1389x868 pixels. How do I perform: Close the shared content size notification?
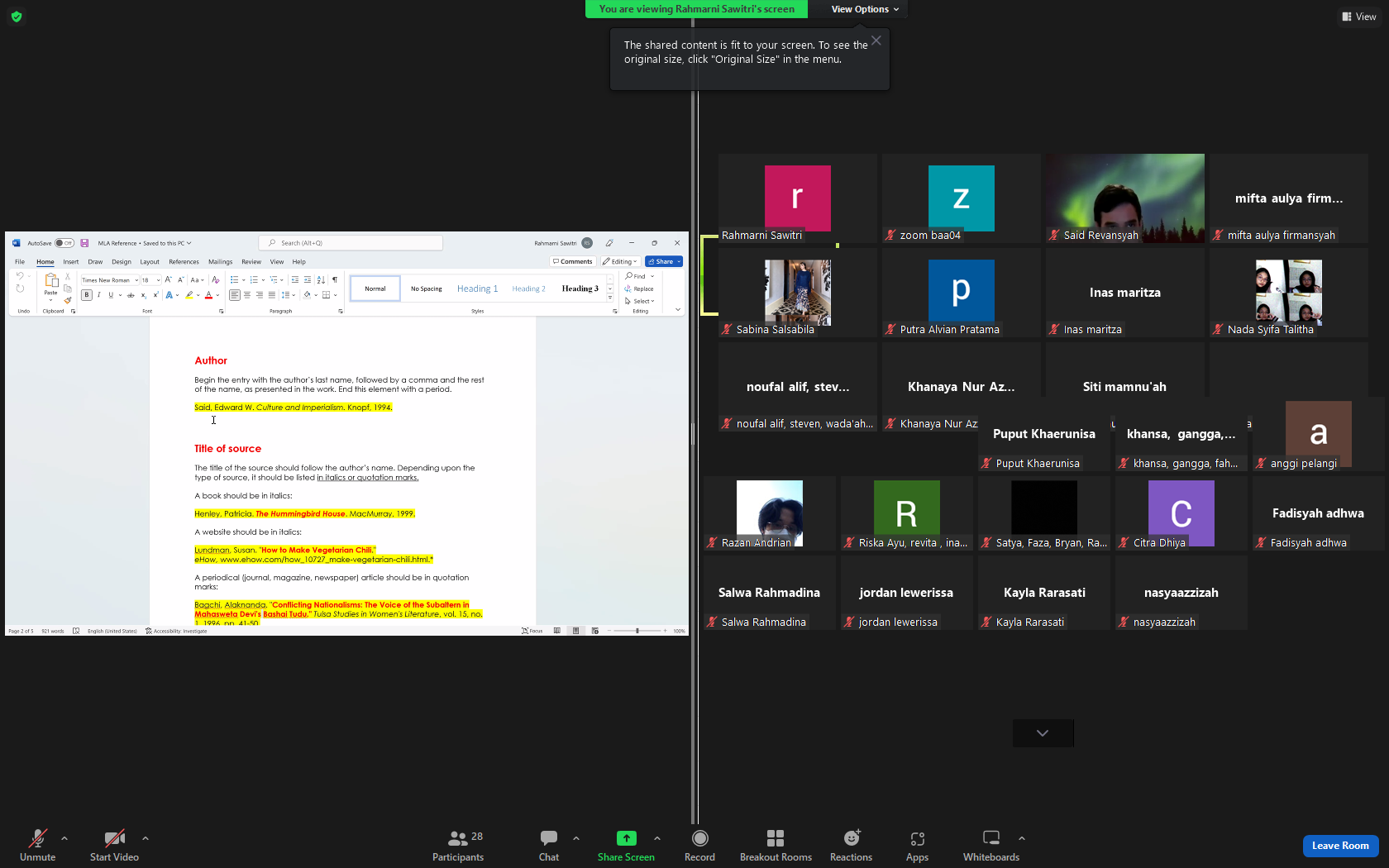876,41
